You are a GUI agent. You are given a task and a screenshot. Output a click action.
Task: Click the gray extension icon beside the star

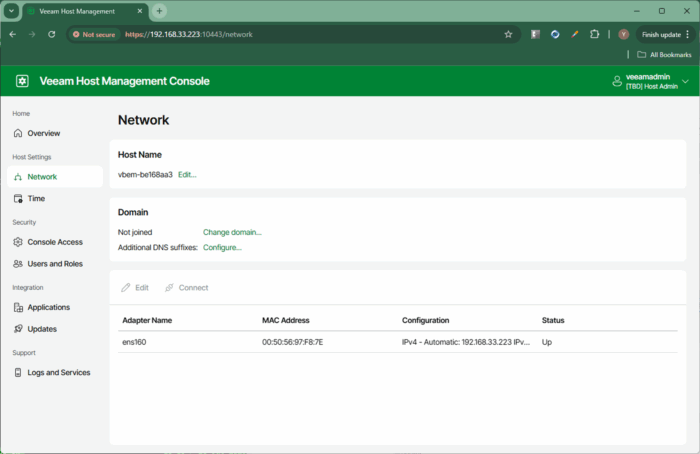tap(535, 34)
